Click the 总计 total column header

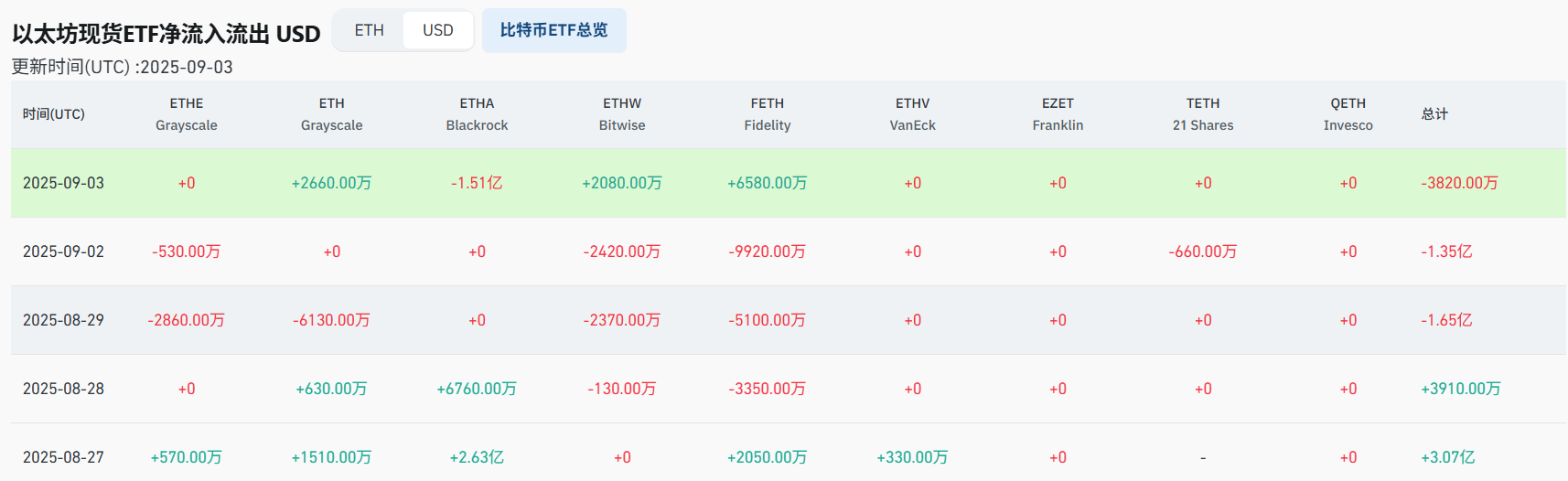tap(1434, 114)
